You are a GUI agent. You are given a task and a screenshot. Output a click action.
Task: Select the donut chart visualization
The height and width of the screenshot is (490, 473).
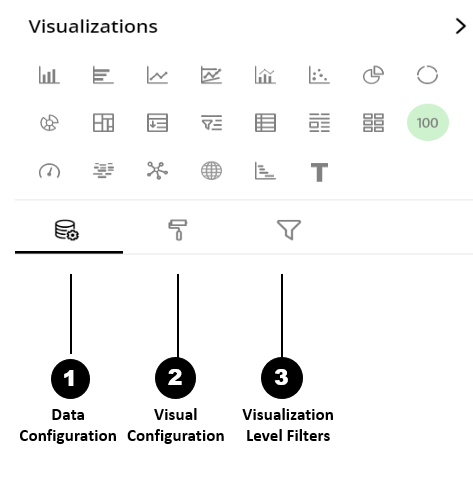(427, 75)
